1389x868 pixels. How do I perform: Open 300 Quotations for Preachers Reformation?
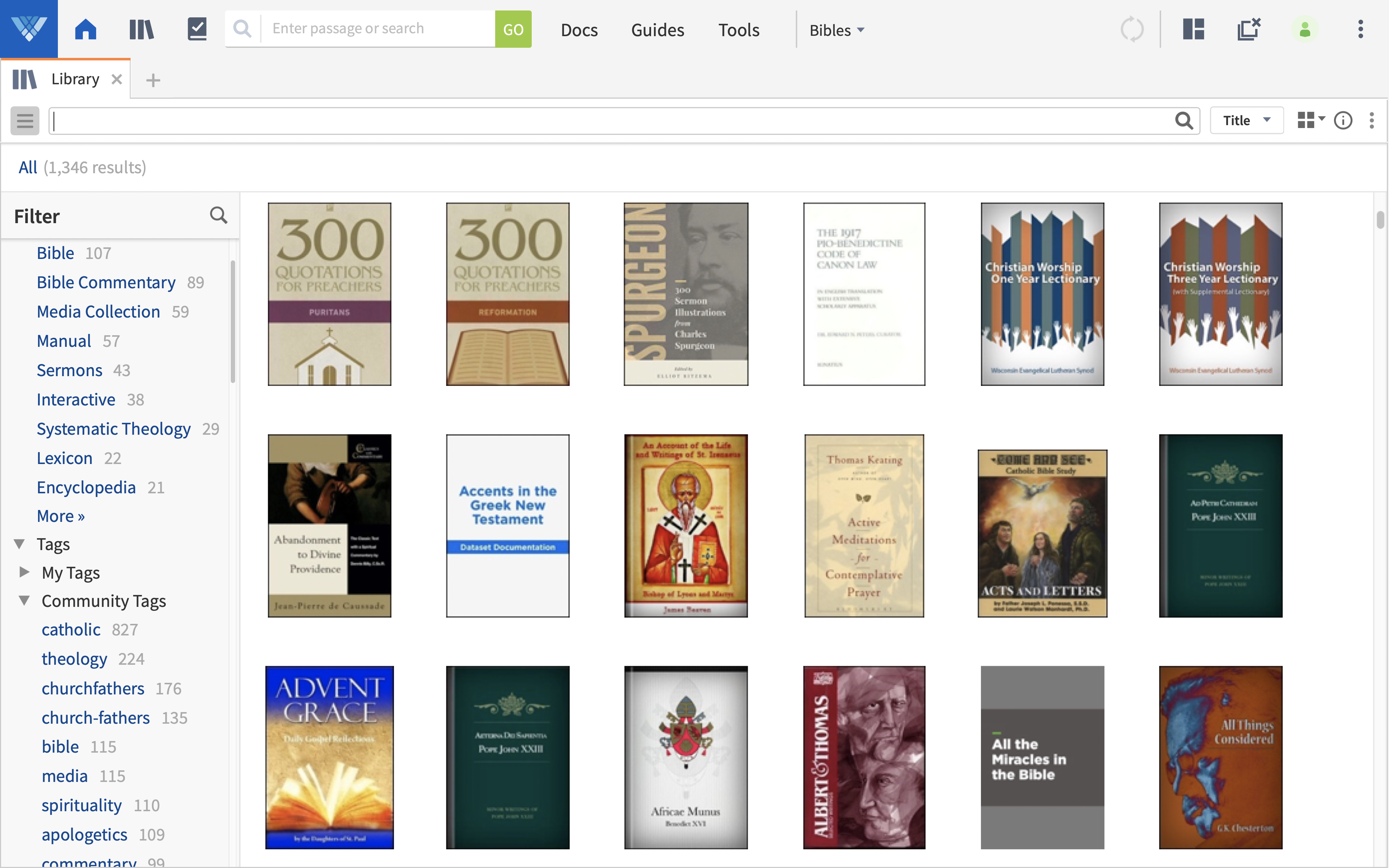coord(507,294)
